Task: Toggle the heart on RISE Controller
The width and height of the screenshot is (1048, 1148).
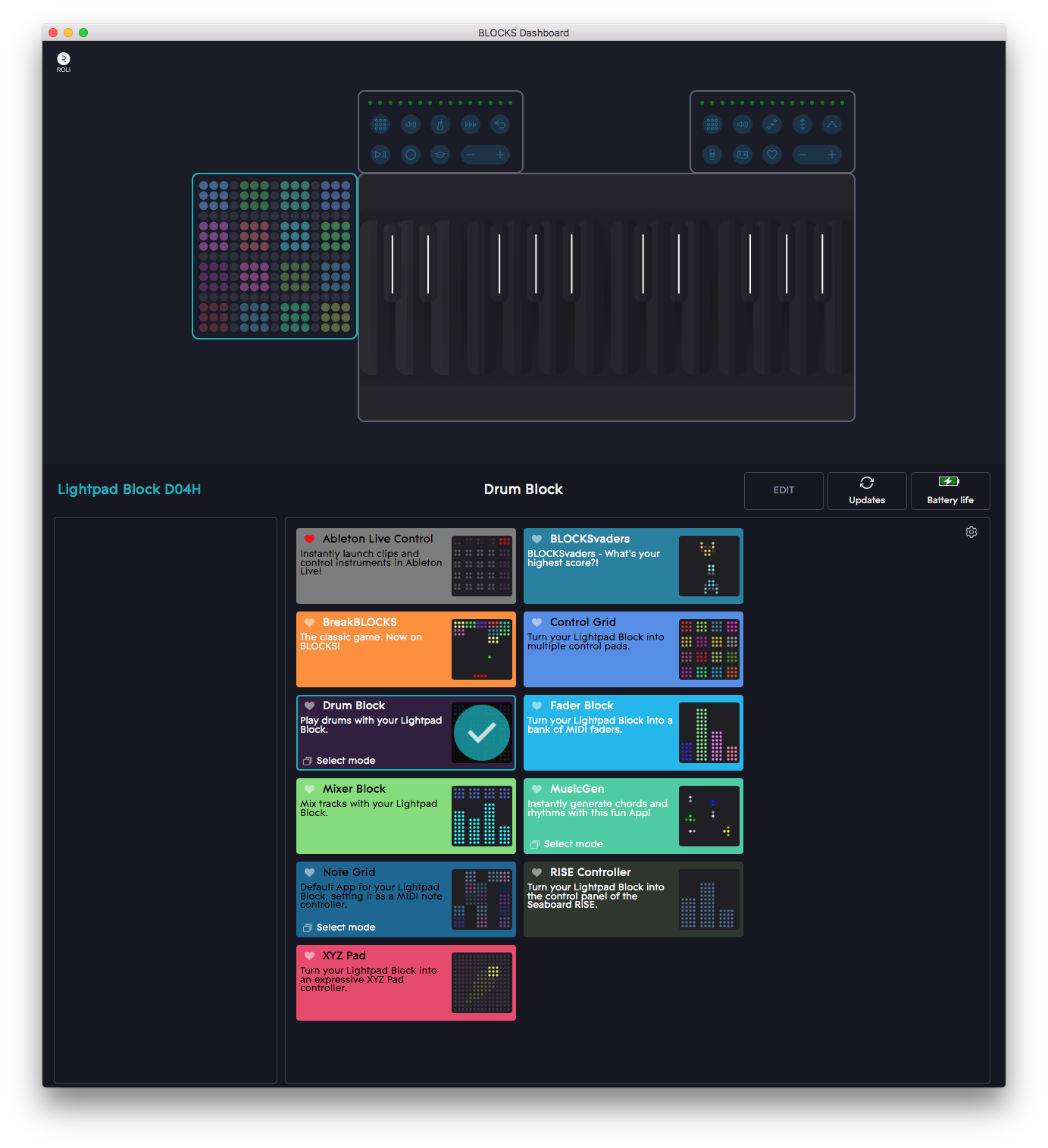Action: 537,872
